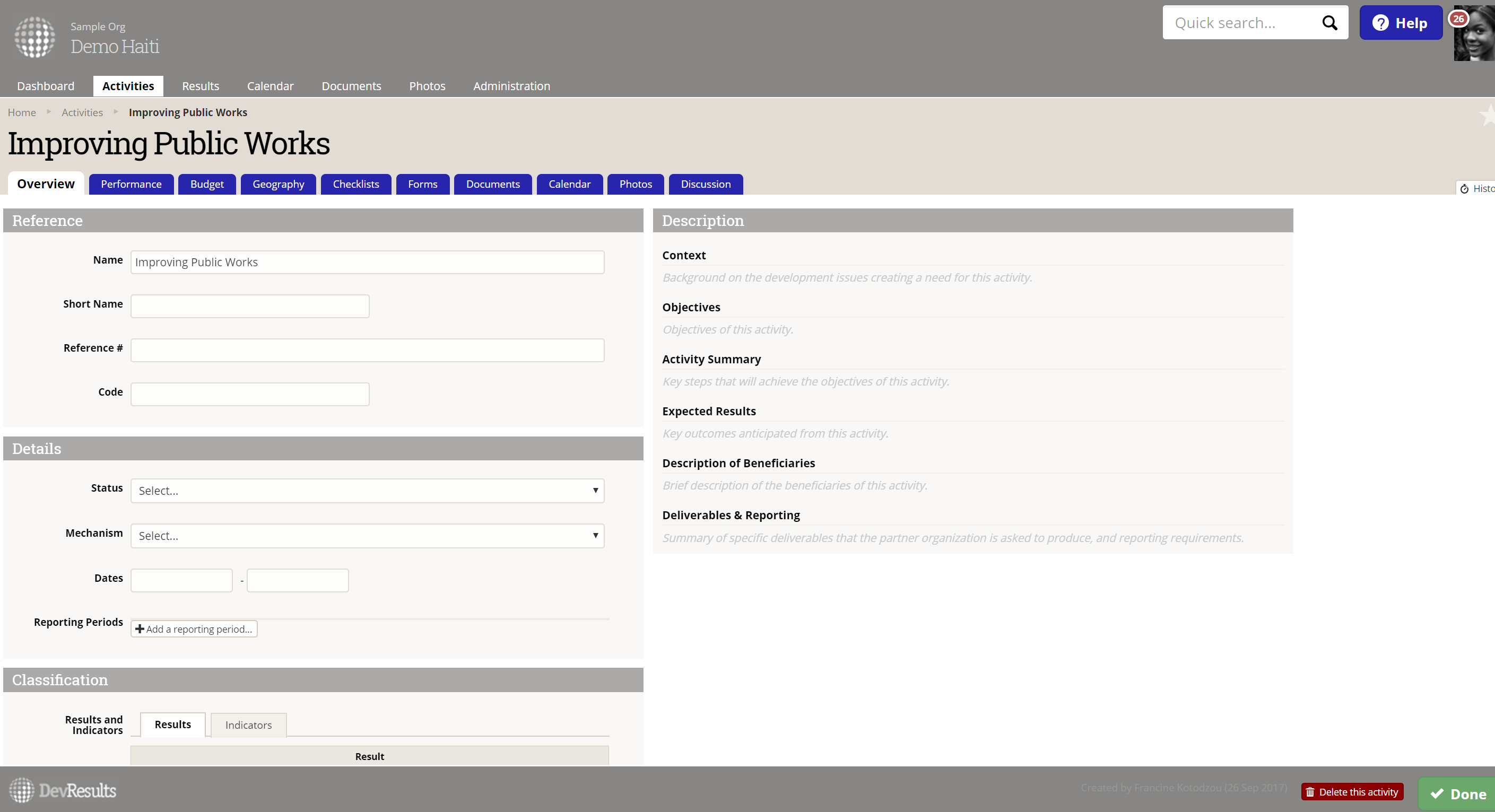1495x812 pixels.
Task: Click the Short Name input field
Action: [249, 305]
